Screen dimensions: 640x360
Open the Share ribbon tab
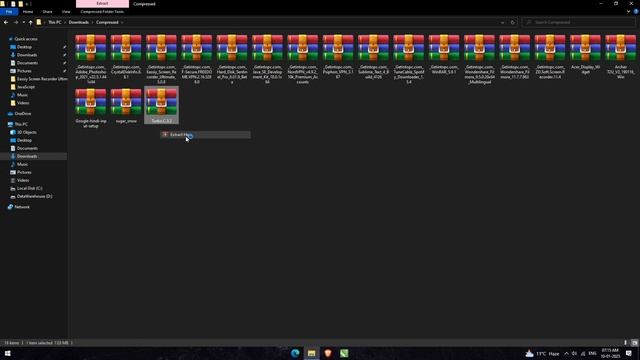pyautogui.click(x=47, y=12)
